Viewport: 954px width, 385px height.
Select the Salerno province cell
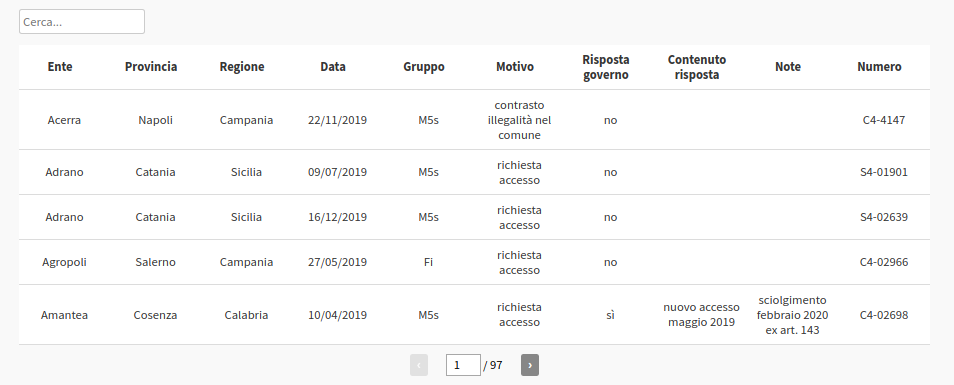pyautogui.click(x=155, y=262)
